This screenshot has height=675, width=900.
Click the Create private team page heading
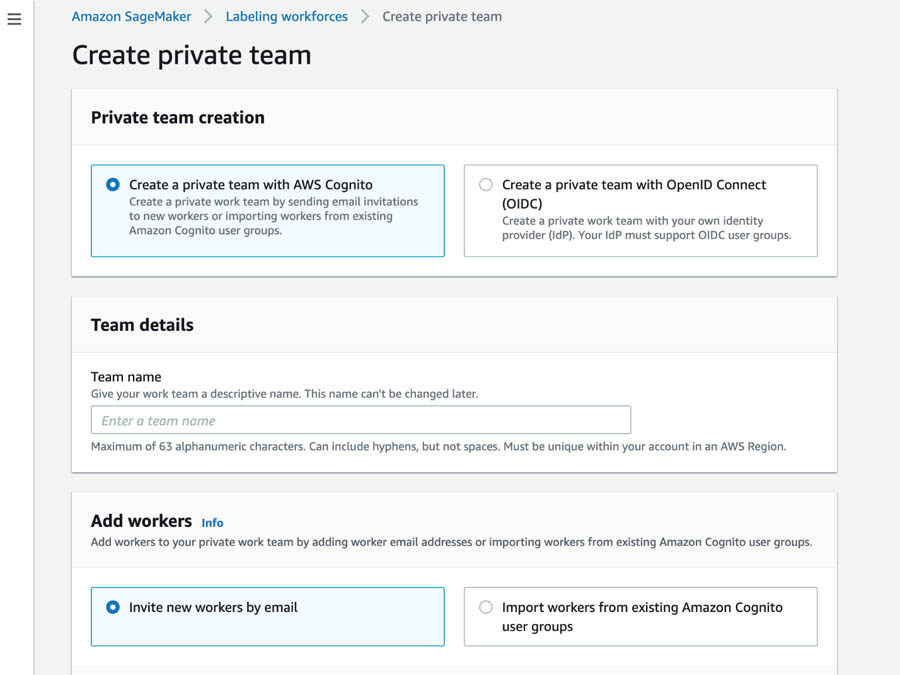click(x=191, y=55)
